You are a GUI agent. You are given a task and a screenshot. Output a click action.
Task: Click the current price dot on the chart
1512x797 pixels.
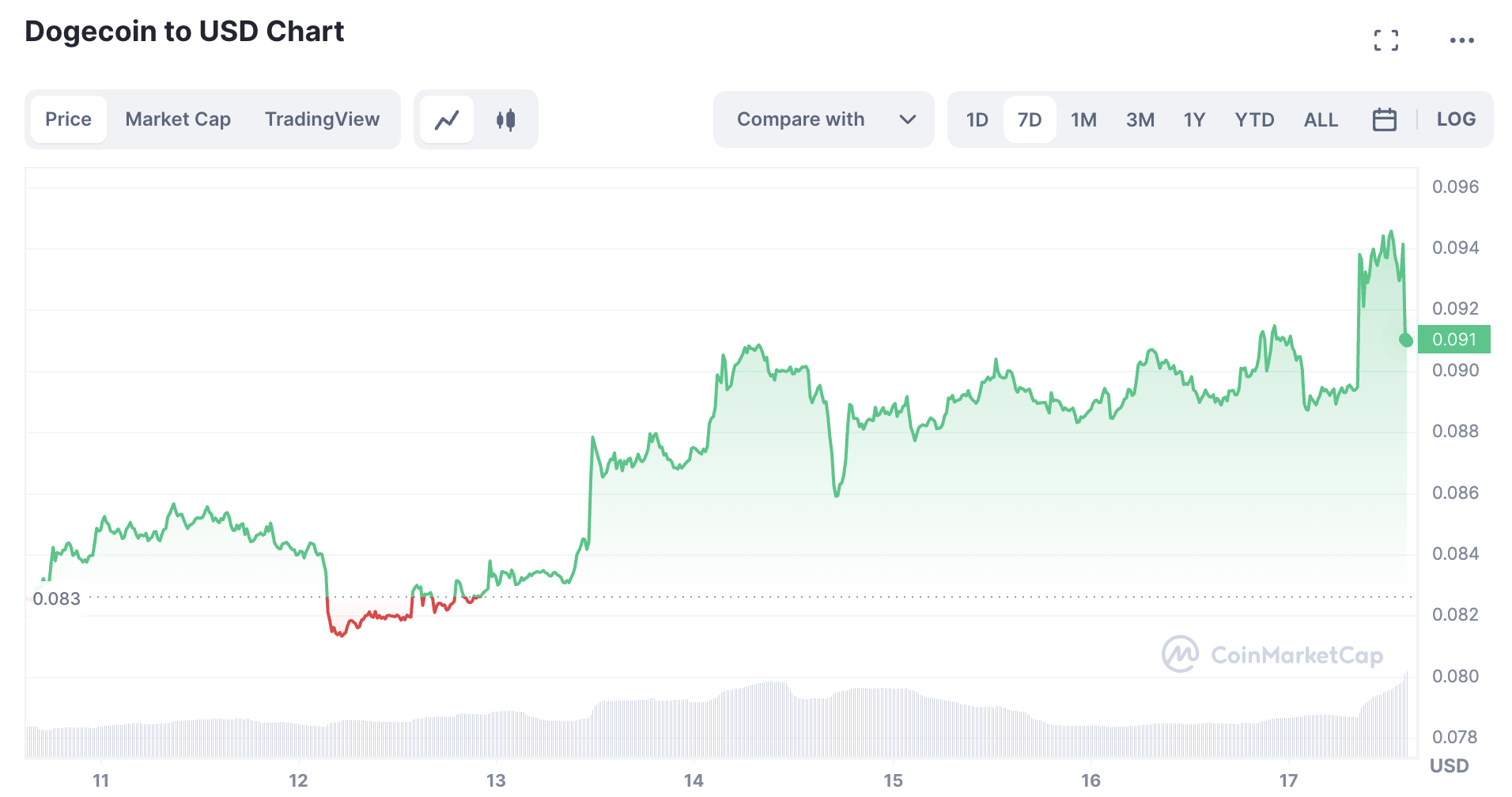coord(1405,340)
